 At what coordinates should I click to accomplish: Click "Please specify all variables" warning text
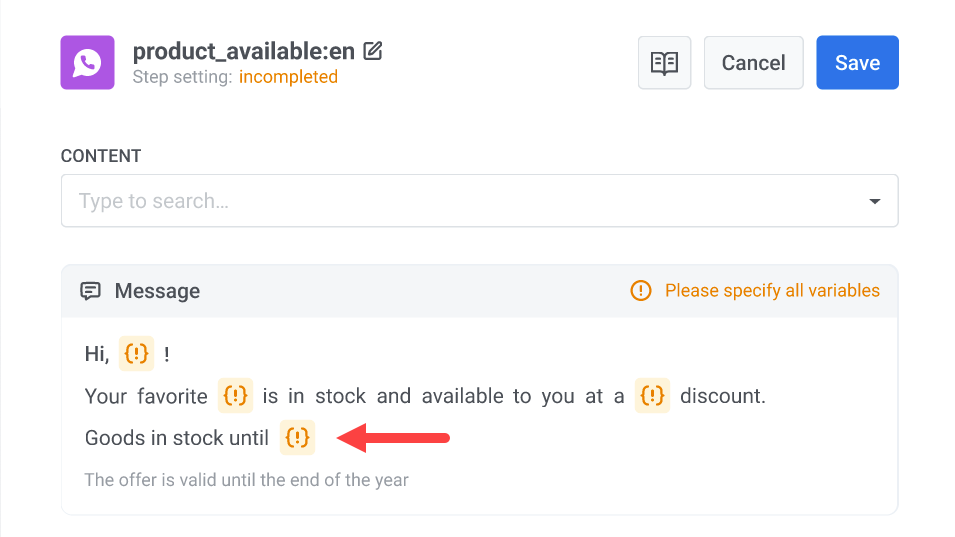(x=772, y=291)
